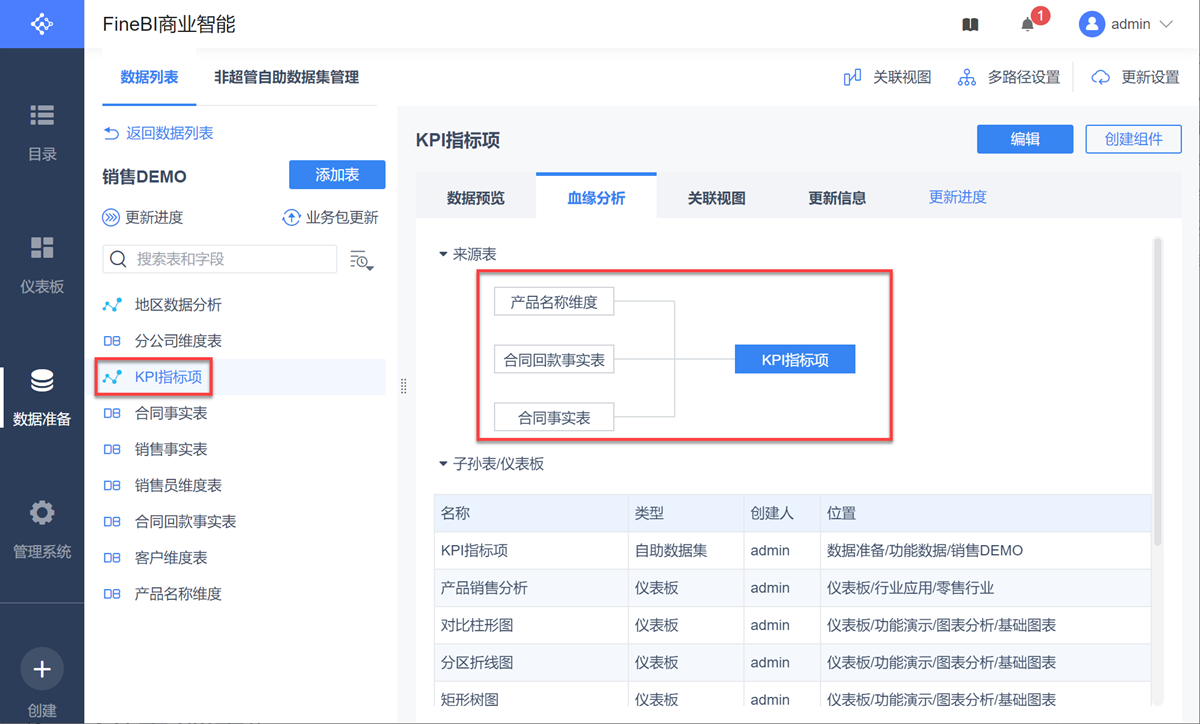Open the 目录 directory sidebar icon
The width and height of the screenshot is (1200, 724).
point(42,115)
